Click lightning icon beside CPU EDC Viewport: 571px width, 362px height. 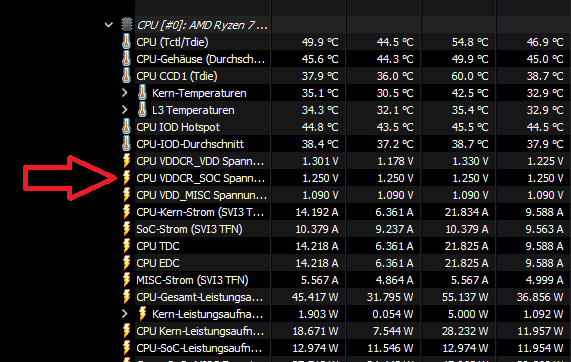click(x=126, y=263)
